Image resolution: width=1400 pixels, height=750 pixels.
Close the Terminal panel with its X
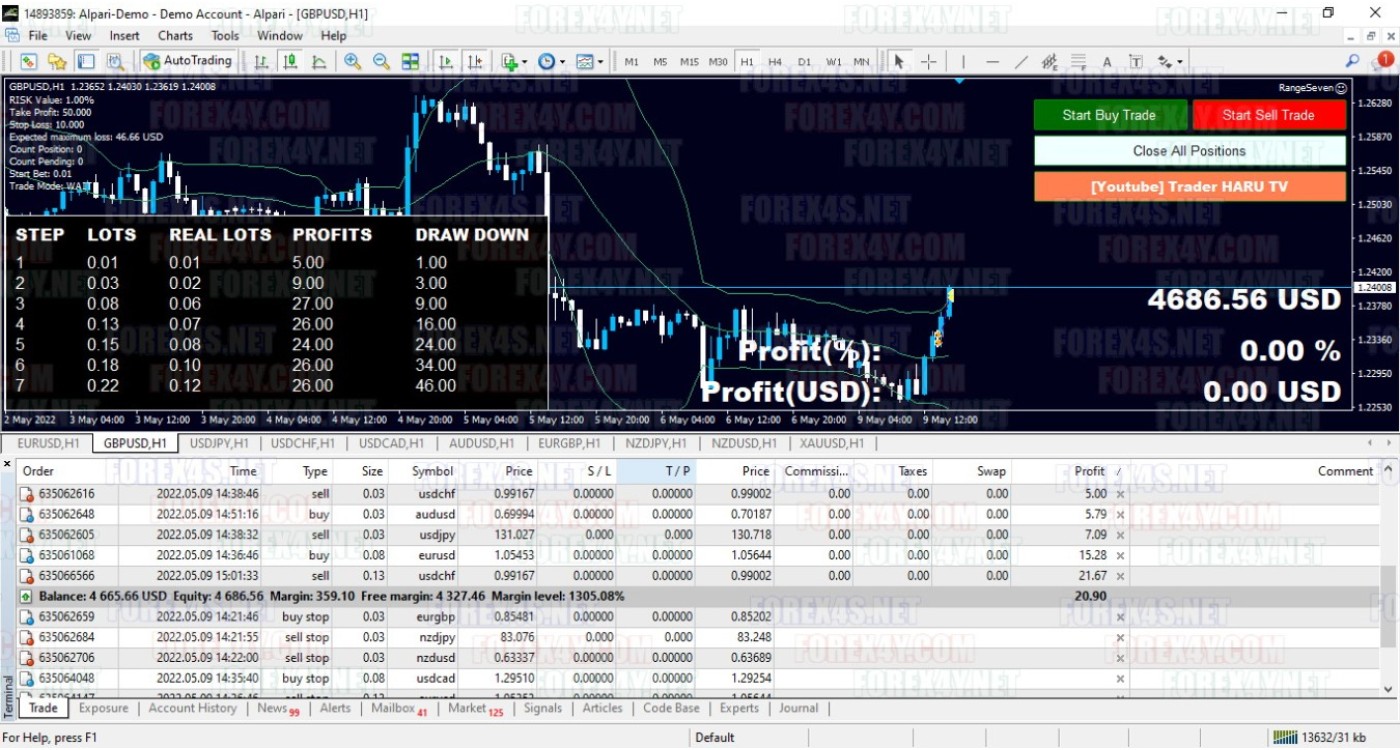[8, 464]
